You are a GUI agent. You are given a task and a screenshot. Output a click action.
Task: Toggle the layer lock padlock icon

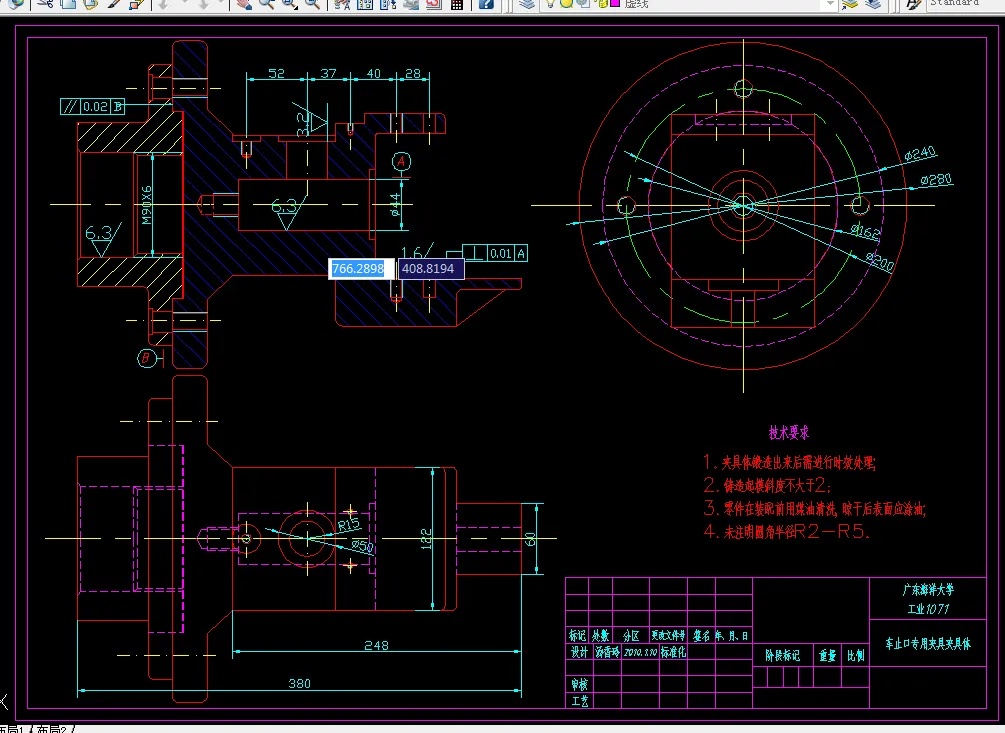[x=599, y=3]
